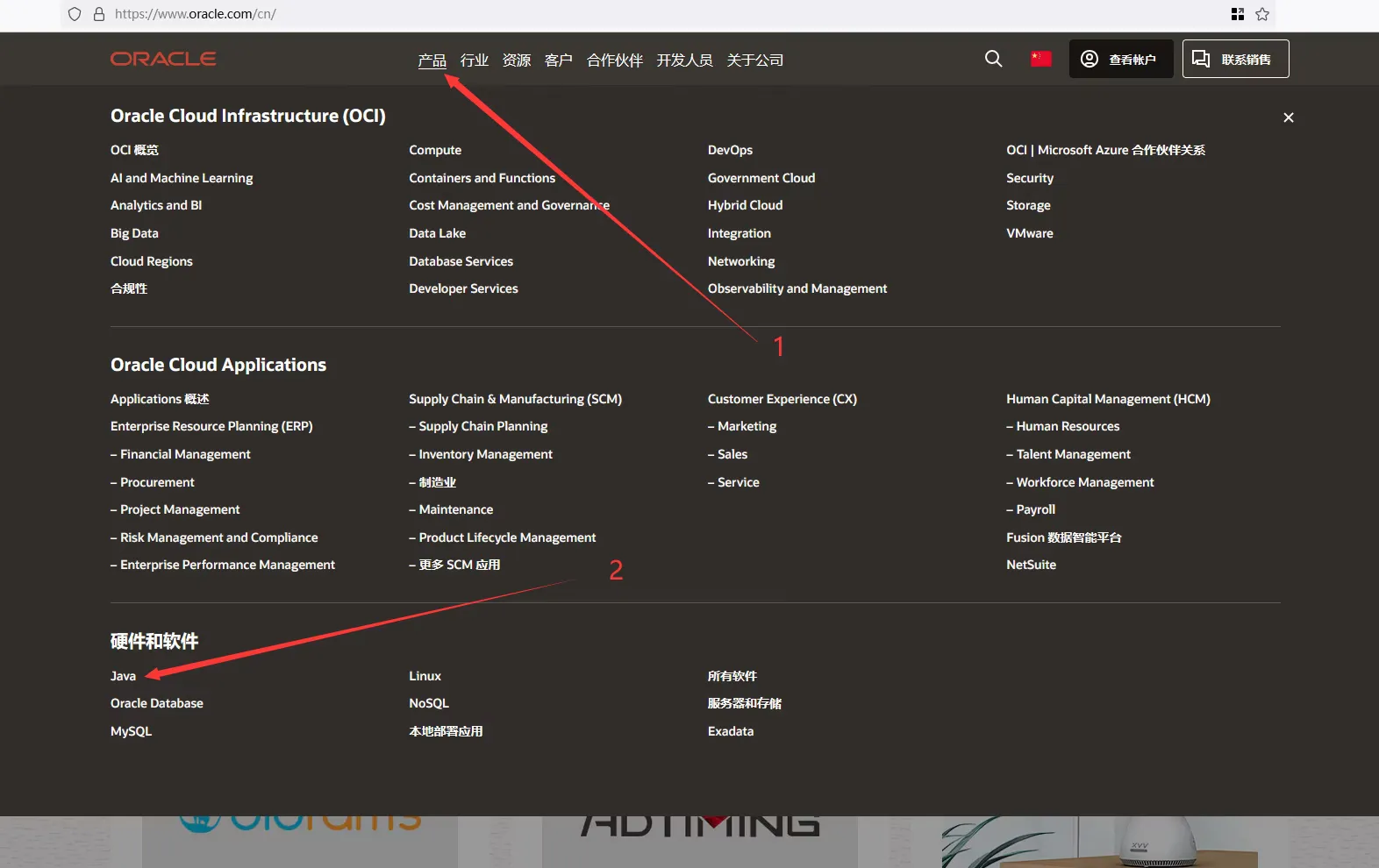Click the 联系销售 contact sales button
1379x868 pixels.
pyautogui.click(x=1235, y=59)
